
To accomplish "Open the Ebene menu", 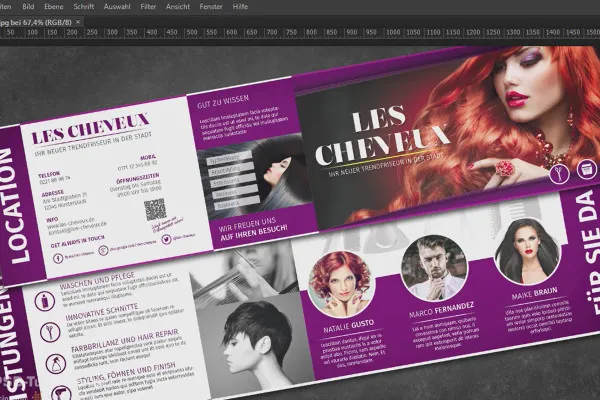I will click(54, 7).
